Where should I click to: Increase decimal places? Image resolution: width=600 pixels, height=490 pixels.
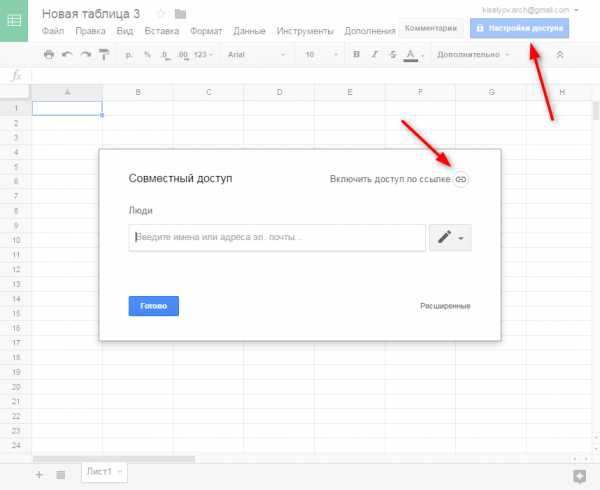click(x=183, y=55)
